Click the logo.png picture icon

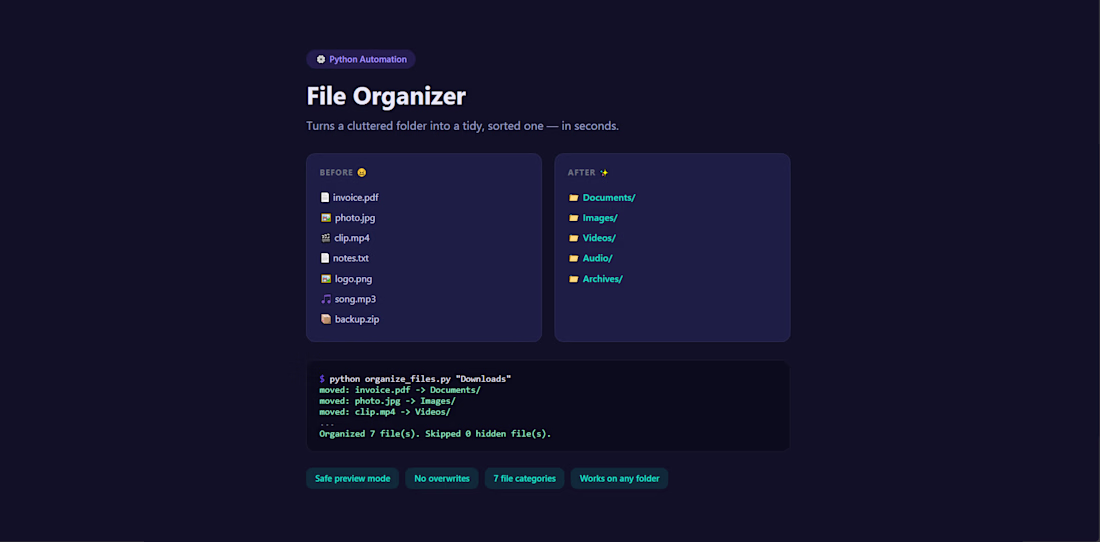coord(326,278)
